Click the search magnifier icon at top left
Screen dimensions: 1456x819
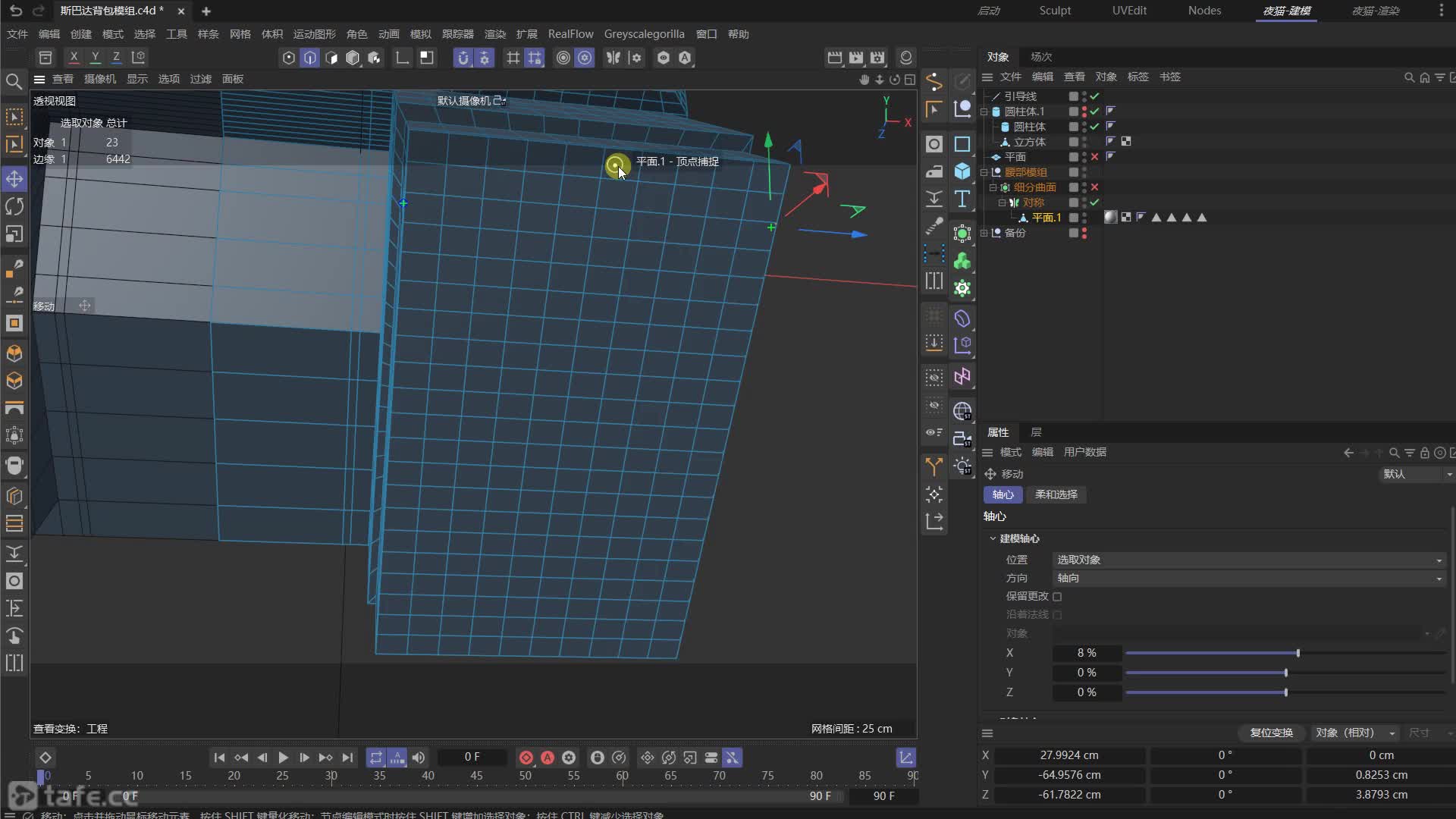14,81
